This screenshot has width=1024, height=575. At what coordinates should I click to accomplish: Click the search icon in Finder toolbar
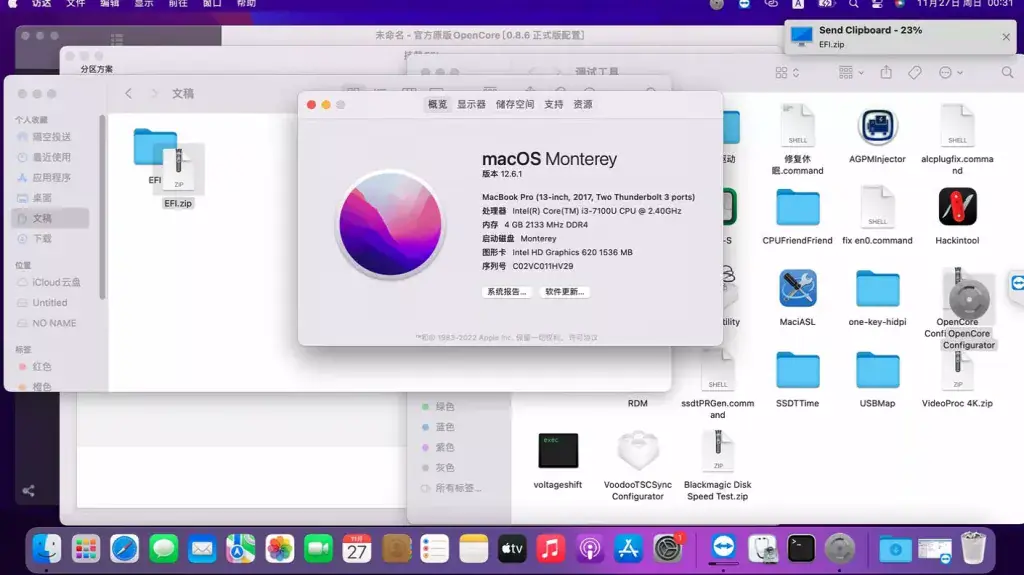(x=1007, y=73)
